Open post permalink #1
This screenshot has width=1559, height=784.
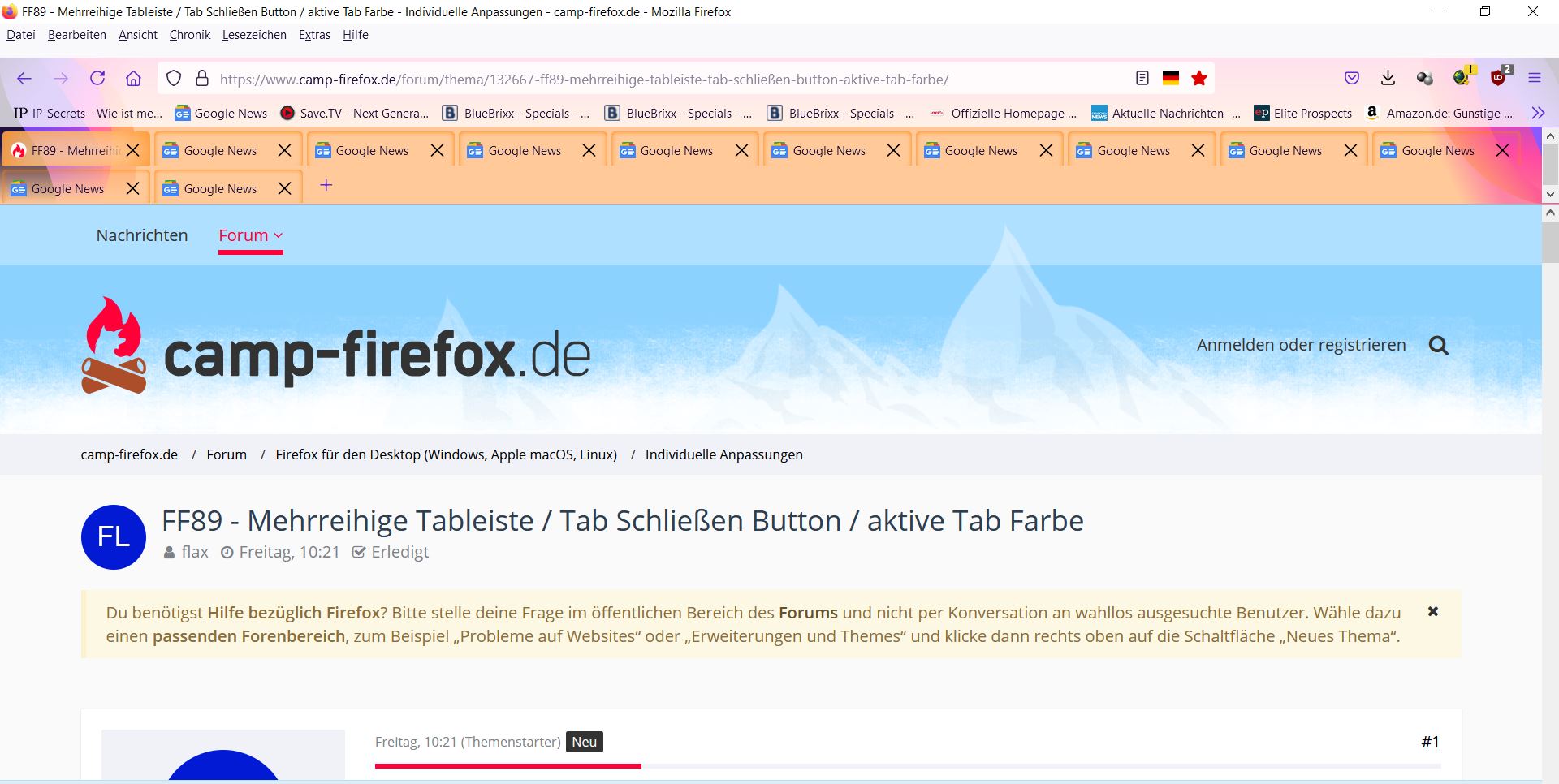click(1431, 742)
